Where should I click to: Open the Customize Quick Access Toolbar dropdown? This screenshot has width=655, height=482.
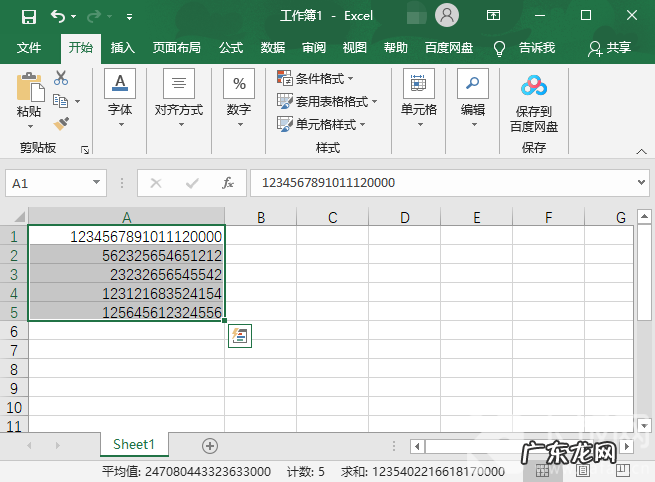coord(129,17)
